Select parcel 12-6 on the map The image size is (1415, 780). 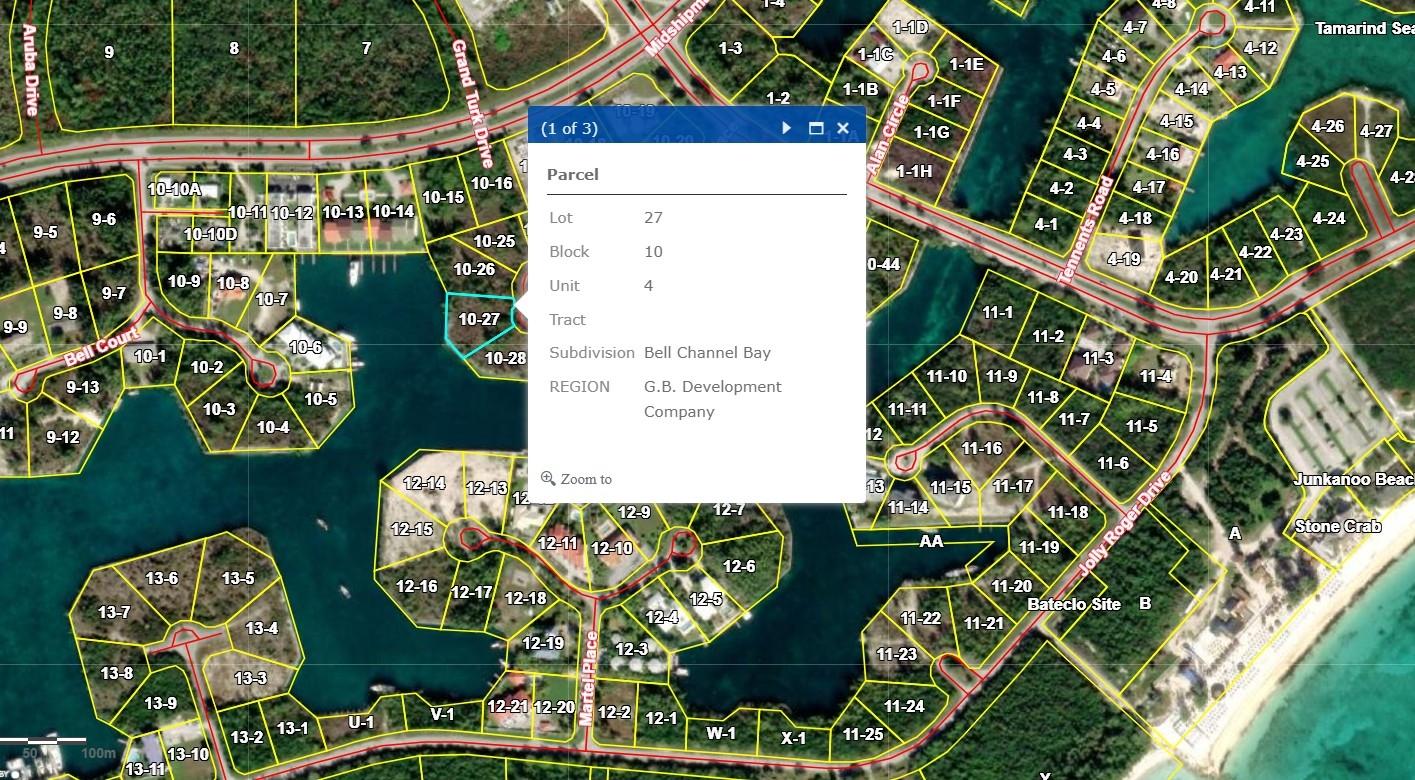(739, 566)
